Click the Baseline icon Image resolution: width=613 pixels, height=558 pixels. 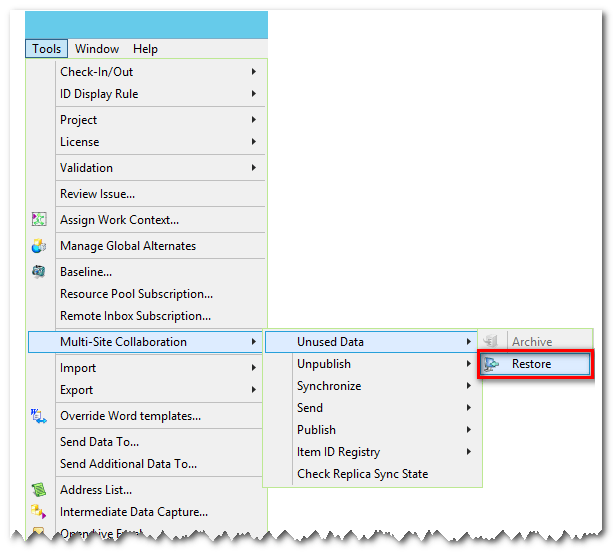(39, 272)
